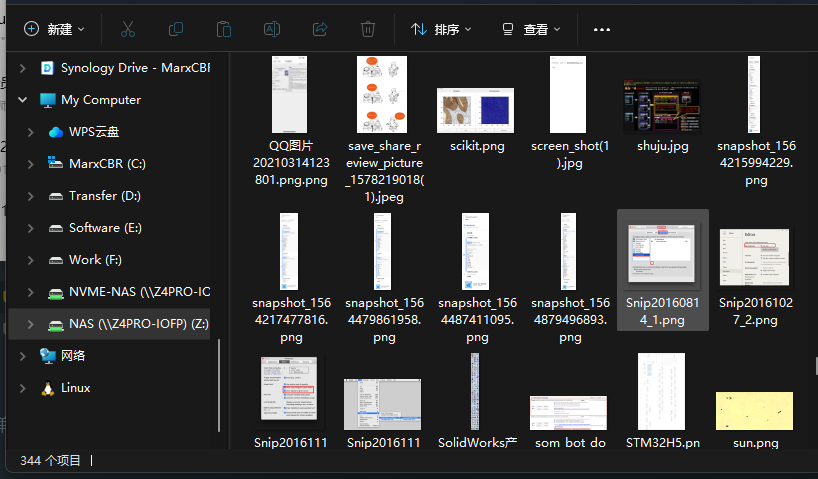Click the Paste clipboard icon

[x=224, y=29]
